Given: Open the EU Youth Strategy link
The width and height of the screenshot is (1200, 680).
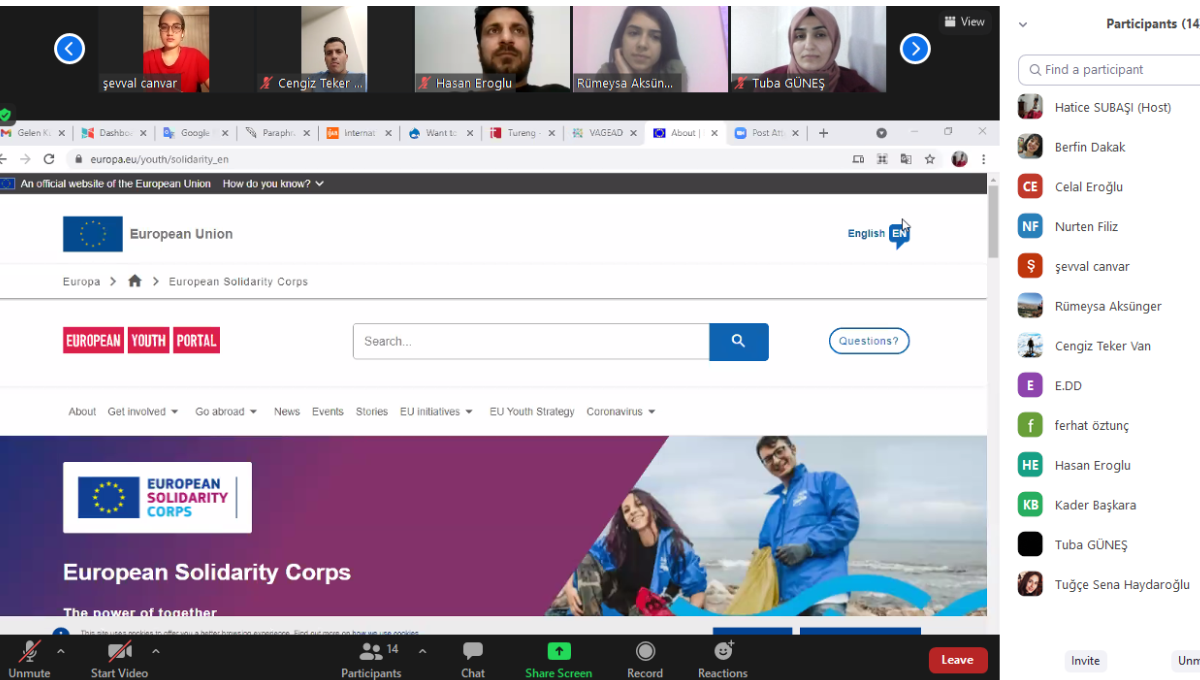Looking at the screenshot, I should pyautogui.click(x=532, y=412).
